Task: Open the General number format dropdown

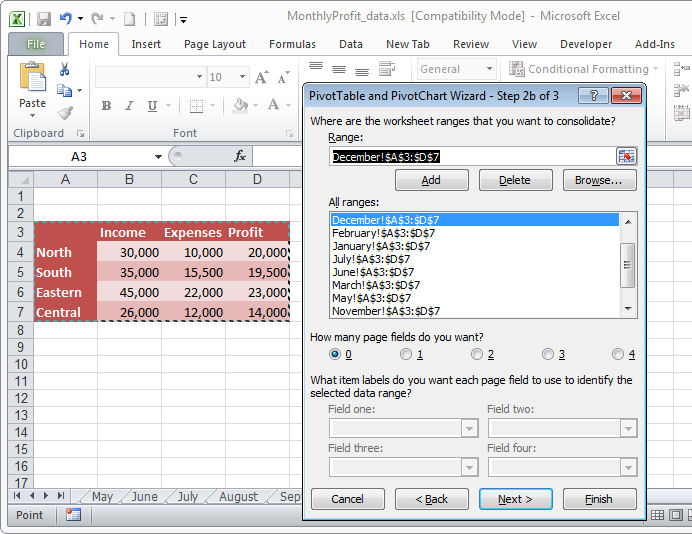Action: coord(486,69)
